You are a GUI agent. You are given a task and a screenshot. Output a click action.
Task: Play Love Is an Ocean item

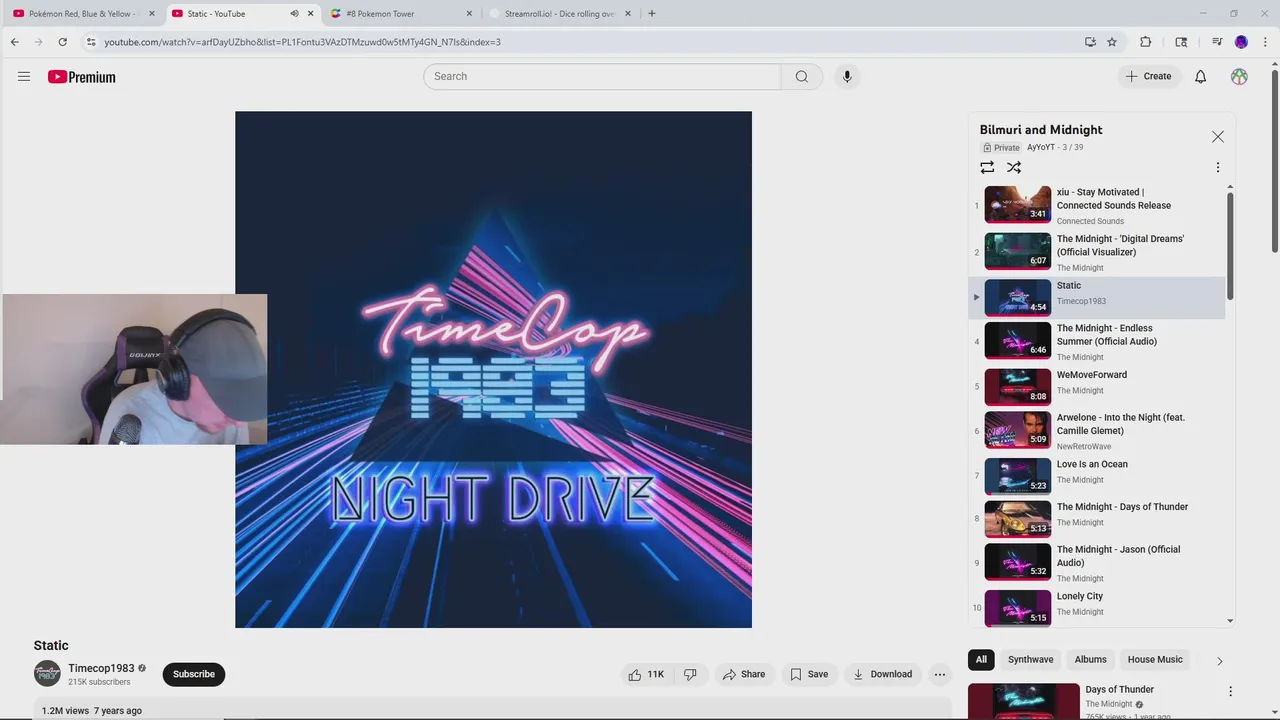tap(1096, 476)
